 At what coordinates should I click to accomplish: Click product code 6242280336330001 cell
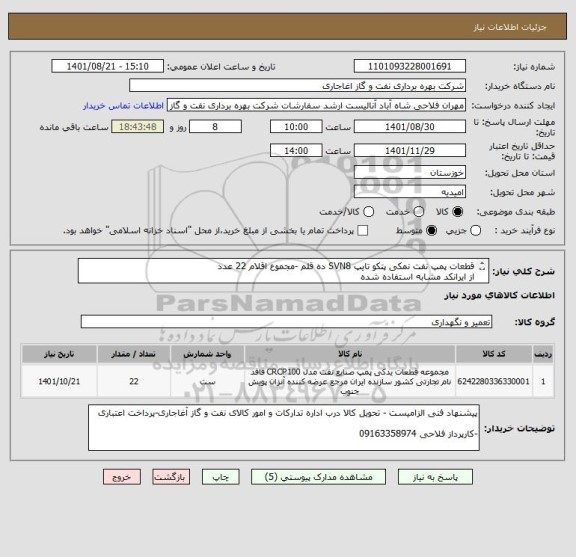click(494, 381)
